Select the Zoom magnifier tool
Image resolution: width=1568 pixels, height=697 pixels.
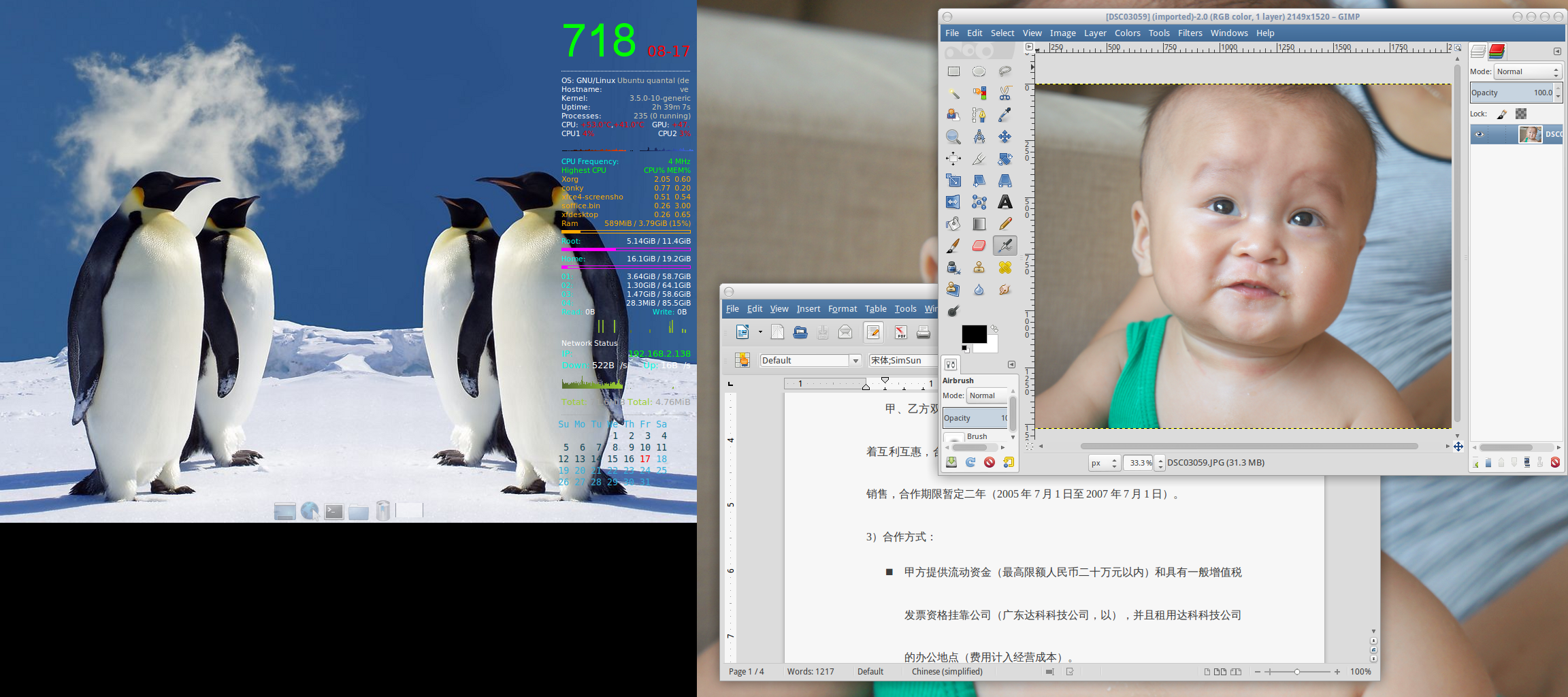pyautogui.click(x=953, y=137)
